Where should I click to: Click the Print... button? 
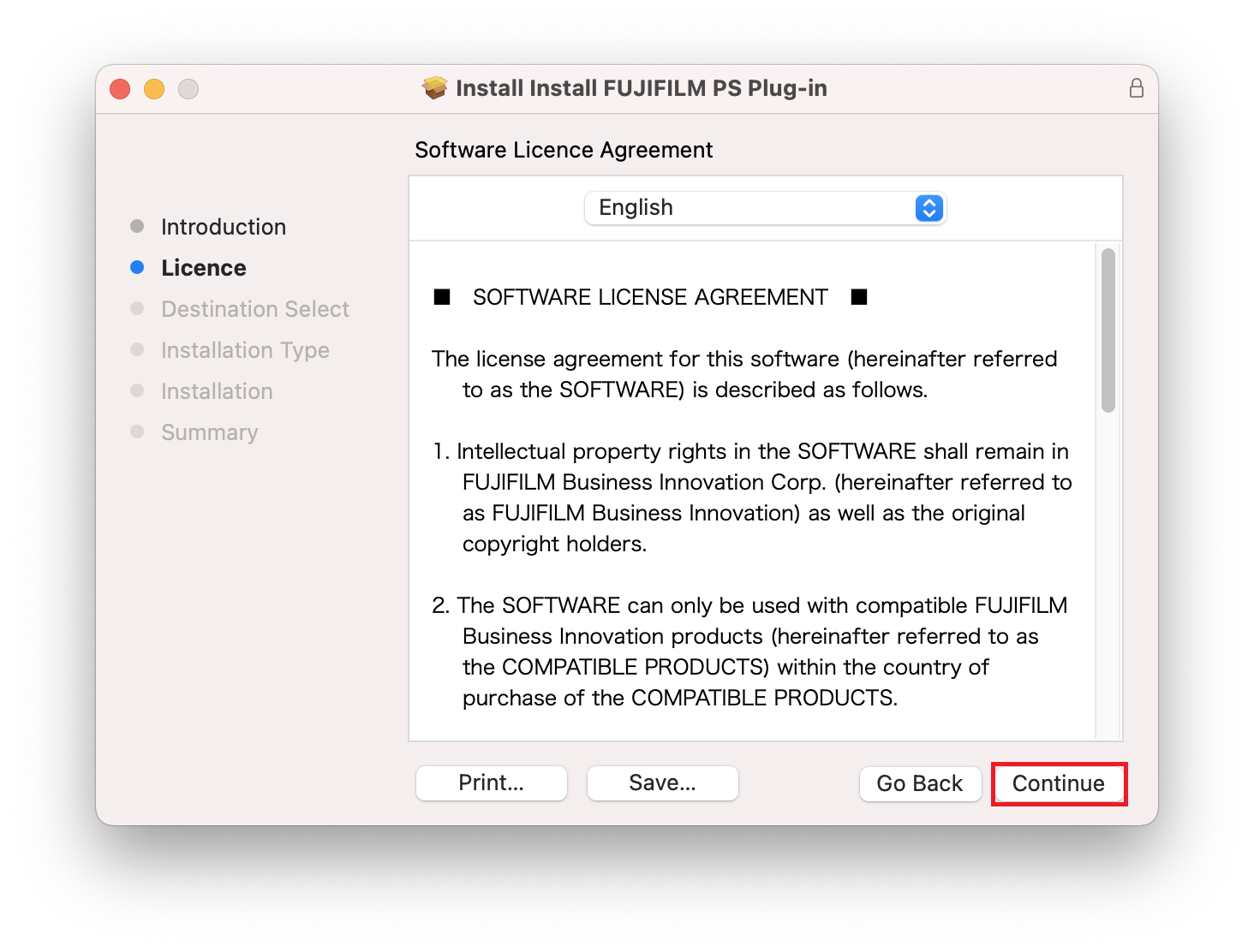tap(492, 782)
